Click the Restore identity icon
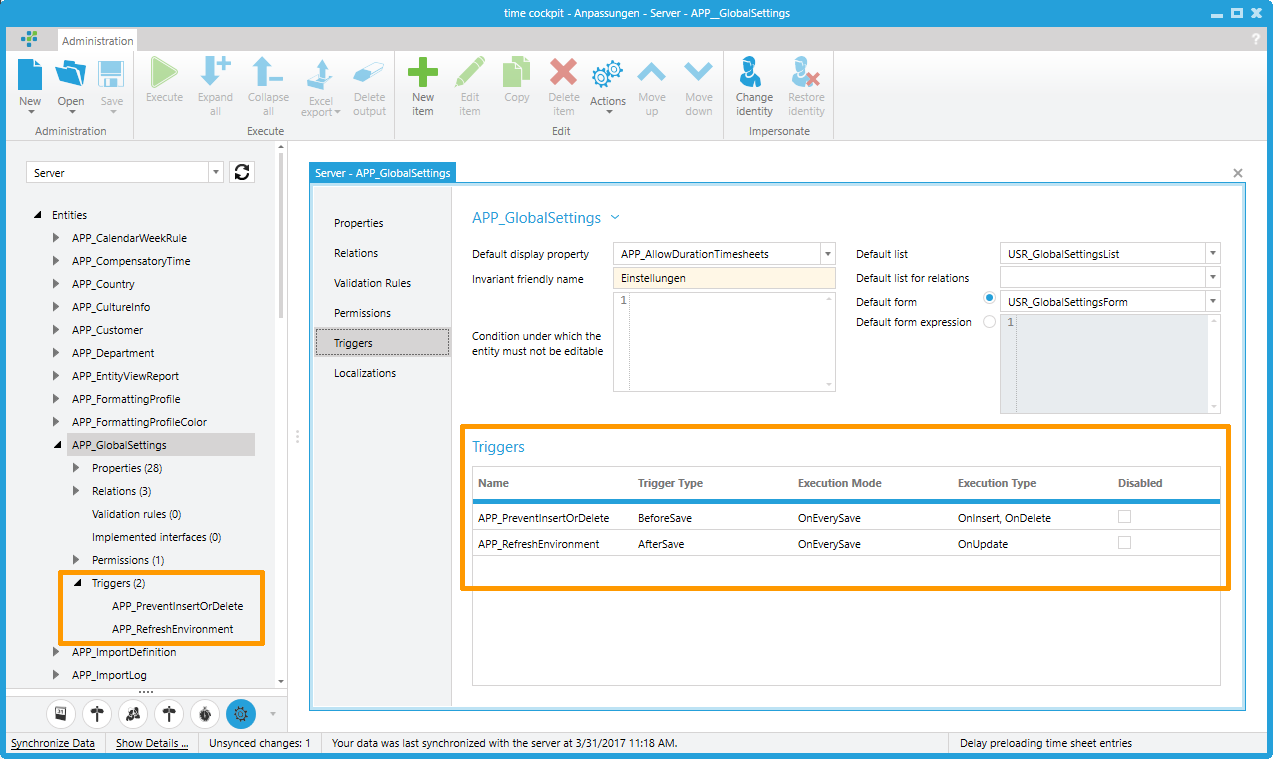The height and width of the screenshot is (759, 1273). (806, 72)
